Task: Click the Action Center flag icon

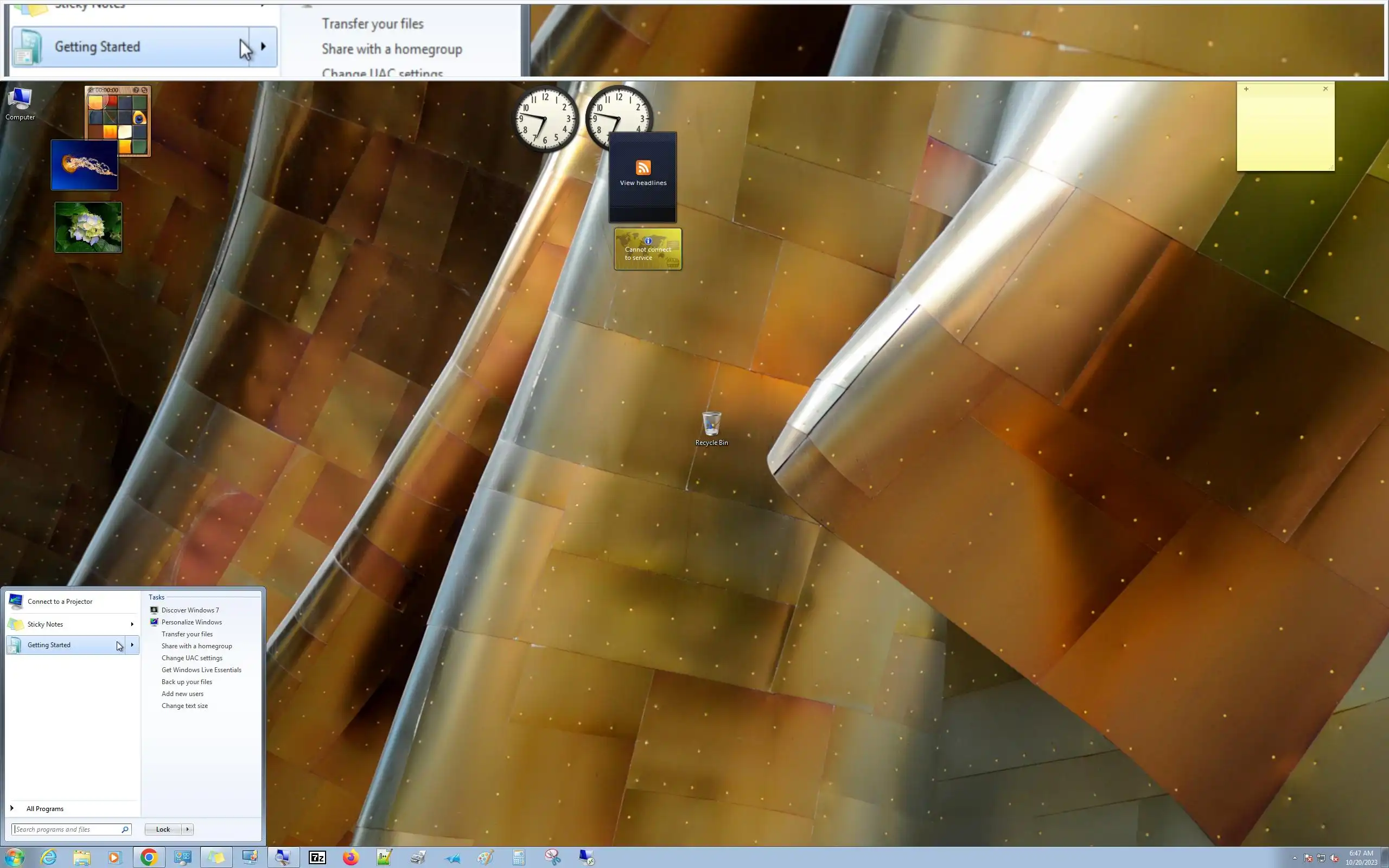Action: pos(1308,858)
